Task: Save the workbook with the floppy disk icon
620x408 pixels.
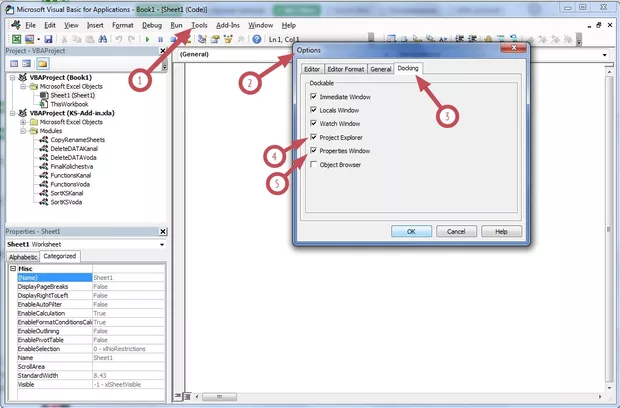Action: coord(48,39)
